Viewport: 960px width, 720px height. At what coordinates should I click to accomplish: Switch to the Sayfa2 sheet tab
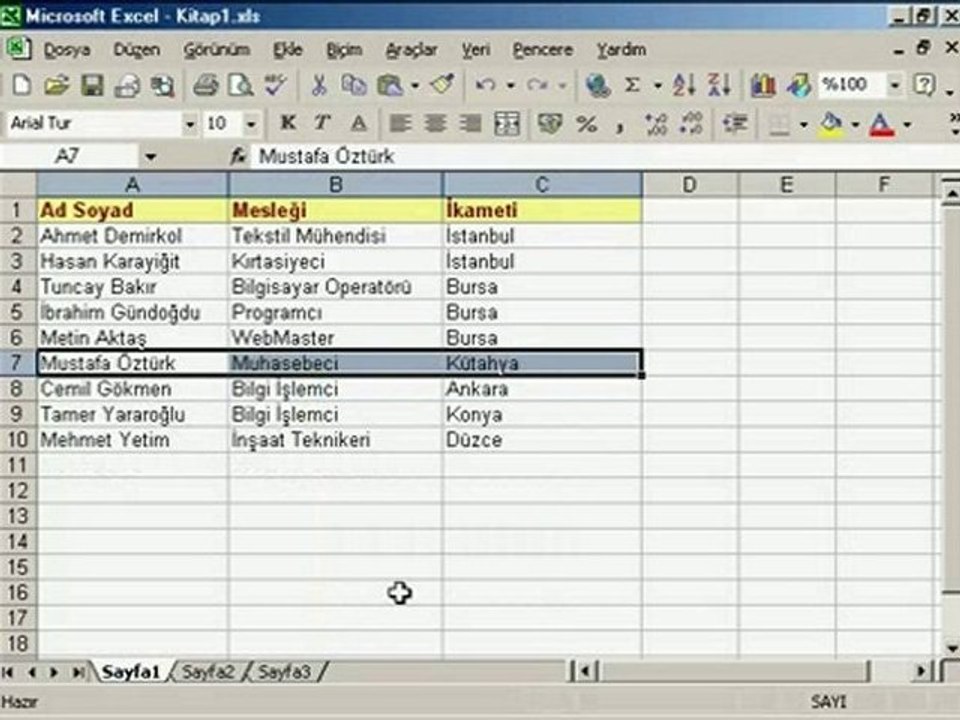tap(208, 672)
